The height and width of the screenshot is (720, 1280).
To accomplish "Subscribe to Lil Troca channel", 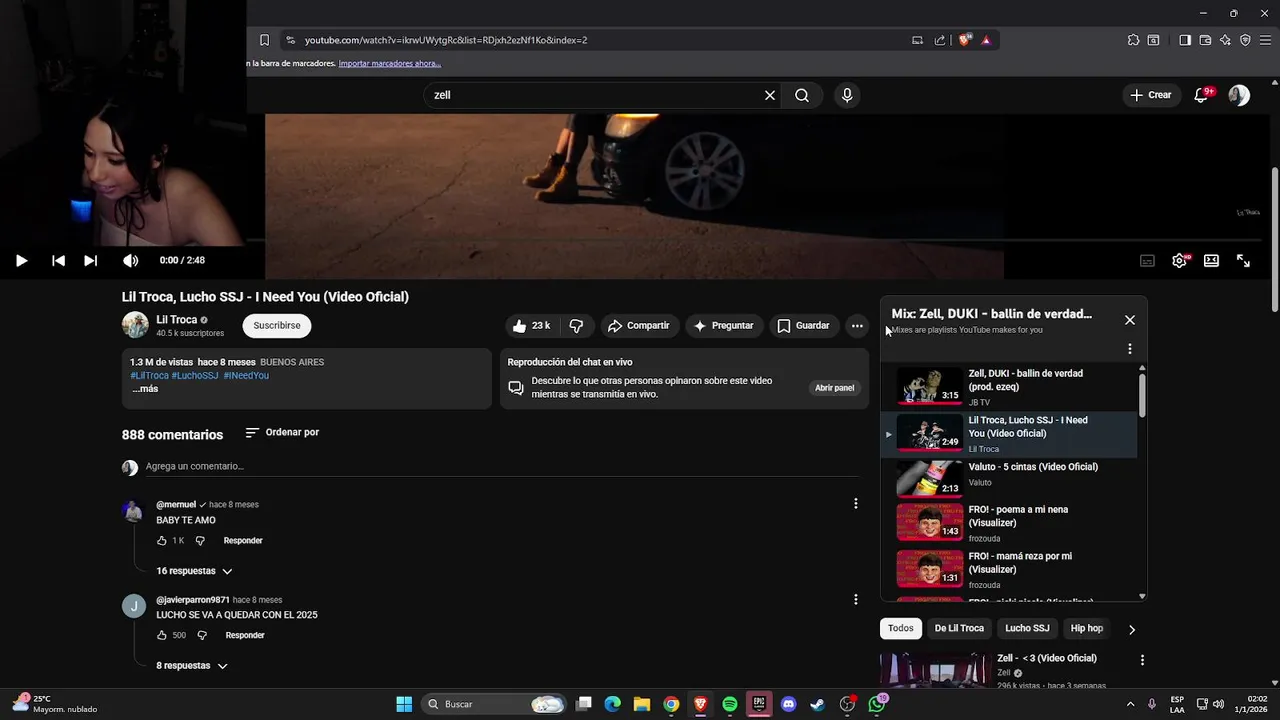I will point(277,325).
